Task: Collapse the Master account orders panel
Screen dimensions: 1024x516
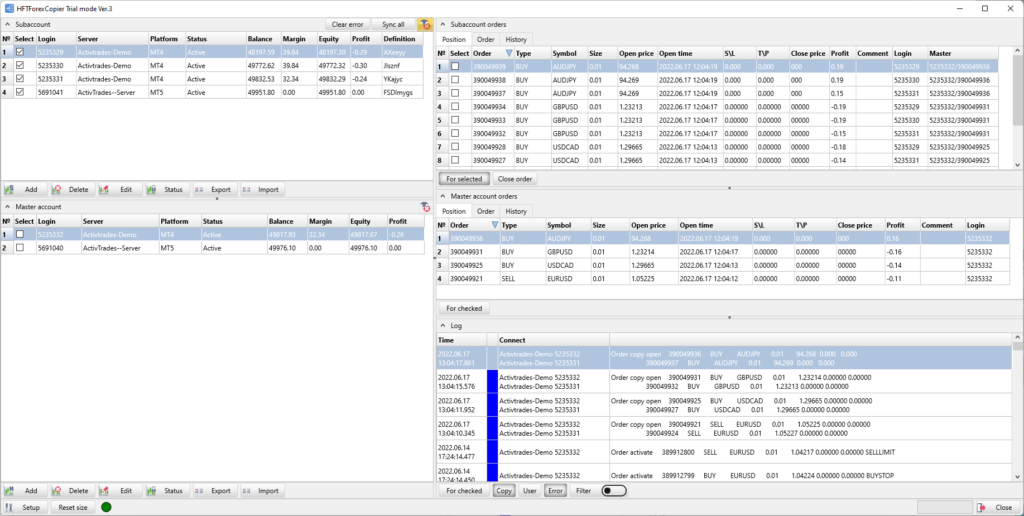Action: pyautogui.click(x=443, y=196)
